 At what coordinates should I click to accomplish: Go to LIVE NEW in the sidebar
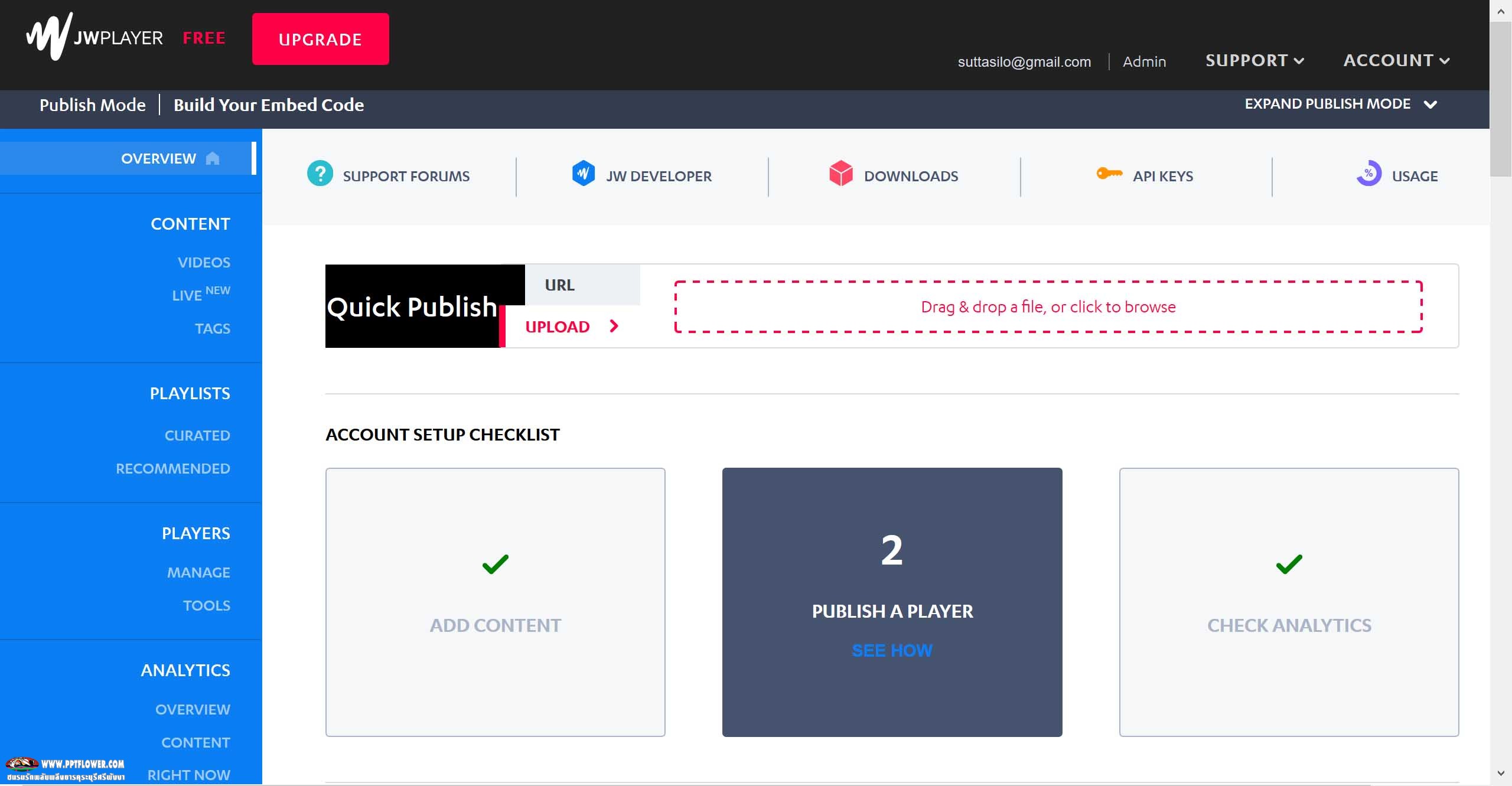point(201,293)
